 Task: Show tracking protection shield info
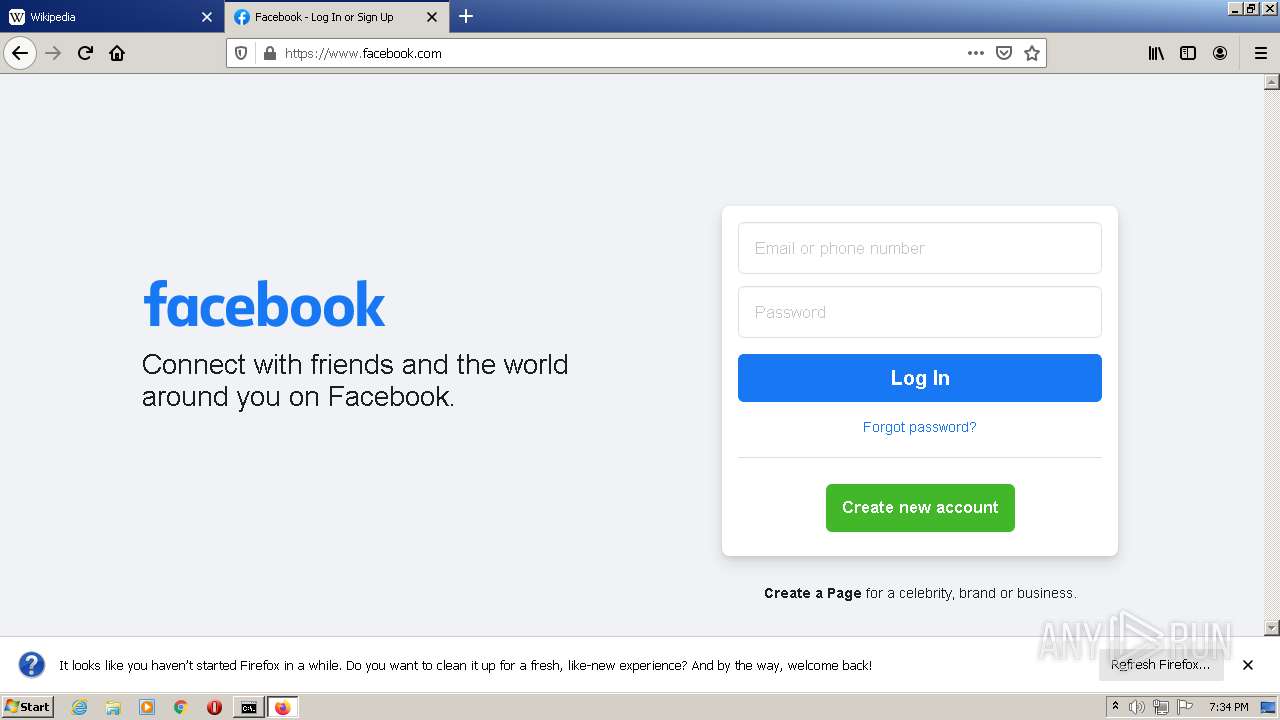241,53
